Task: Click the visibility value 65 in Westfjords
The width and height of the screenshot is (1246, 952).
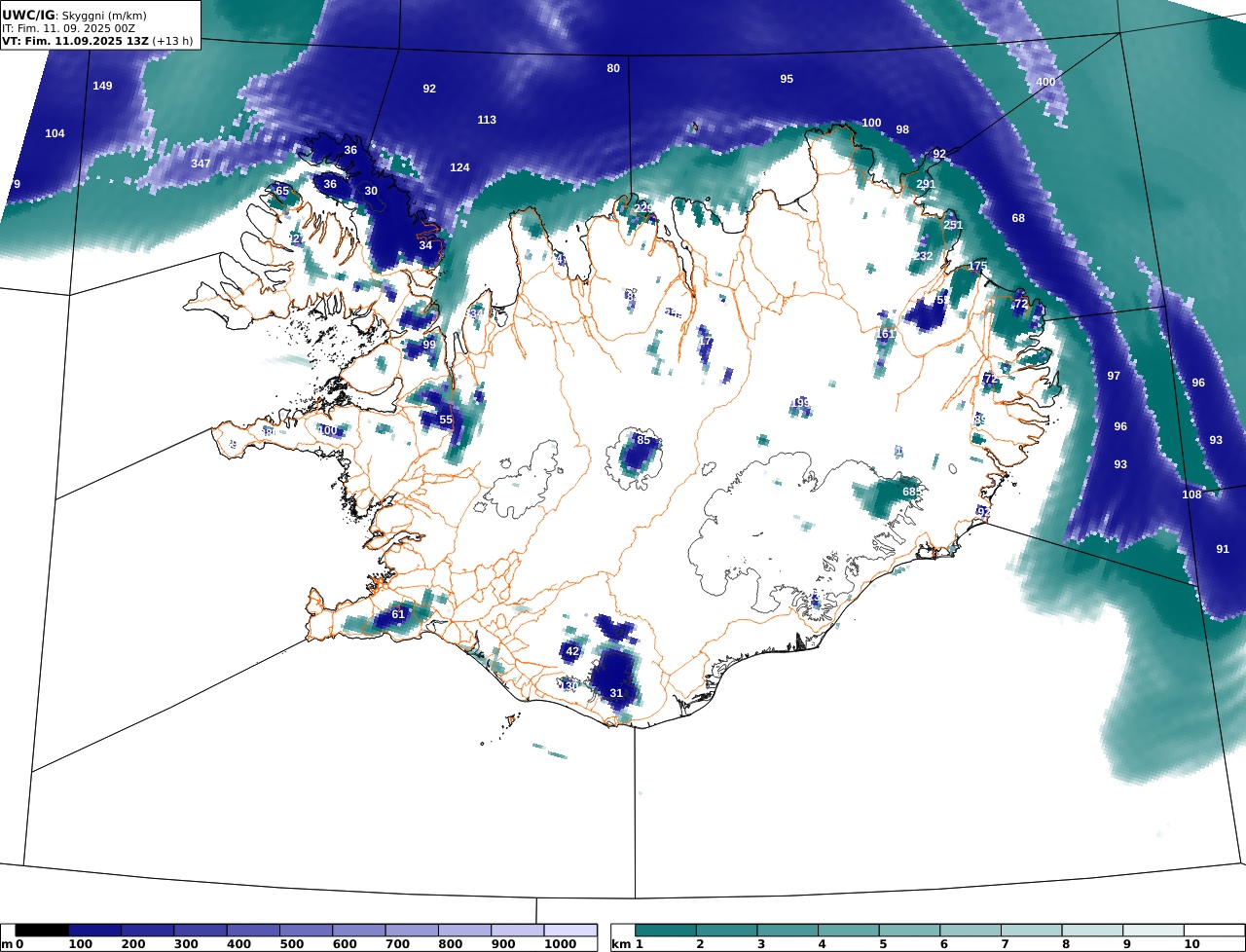Action: [x=282, y=191]
